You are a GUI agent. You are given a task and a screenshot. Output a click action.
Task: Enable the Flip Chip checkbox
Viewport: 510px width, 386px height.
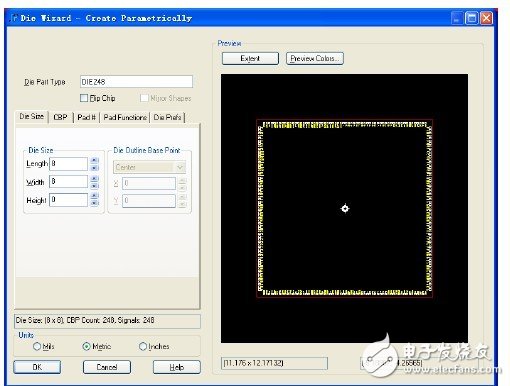pos(84,98)
